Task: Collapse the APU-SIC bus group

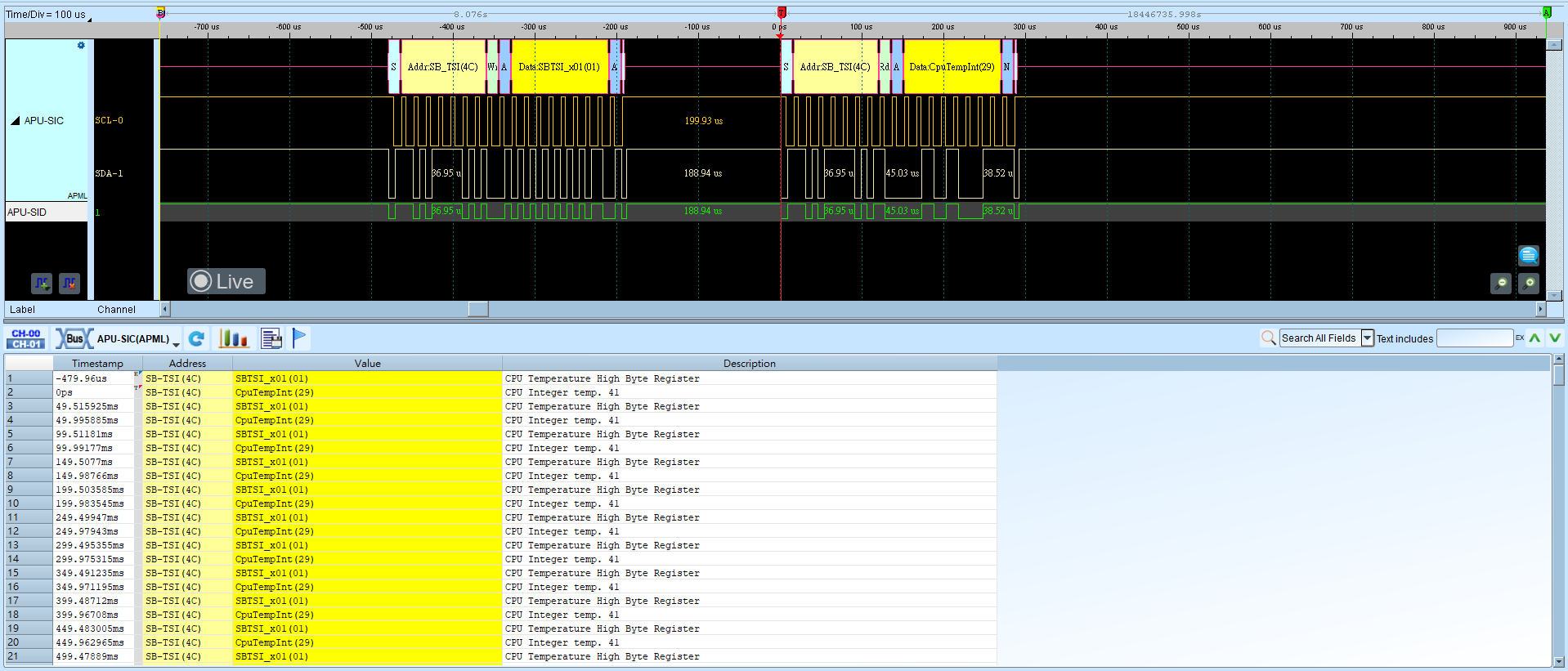Action: click(16, 121)
